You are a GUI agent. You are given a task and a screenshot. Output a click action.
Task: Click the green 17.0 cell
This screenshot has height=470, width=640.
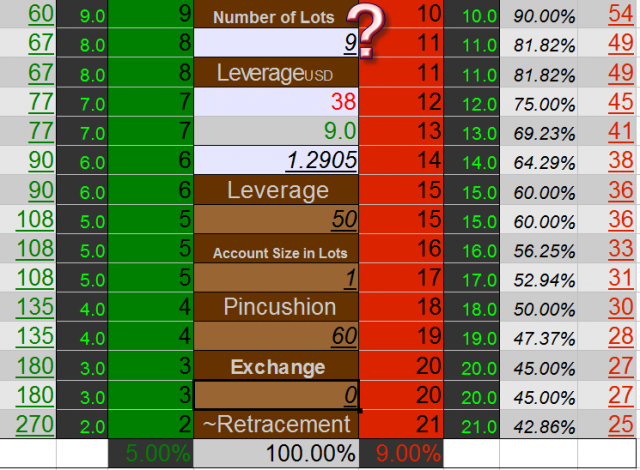471,277
